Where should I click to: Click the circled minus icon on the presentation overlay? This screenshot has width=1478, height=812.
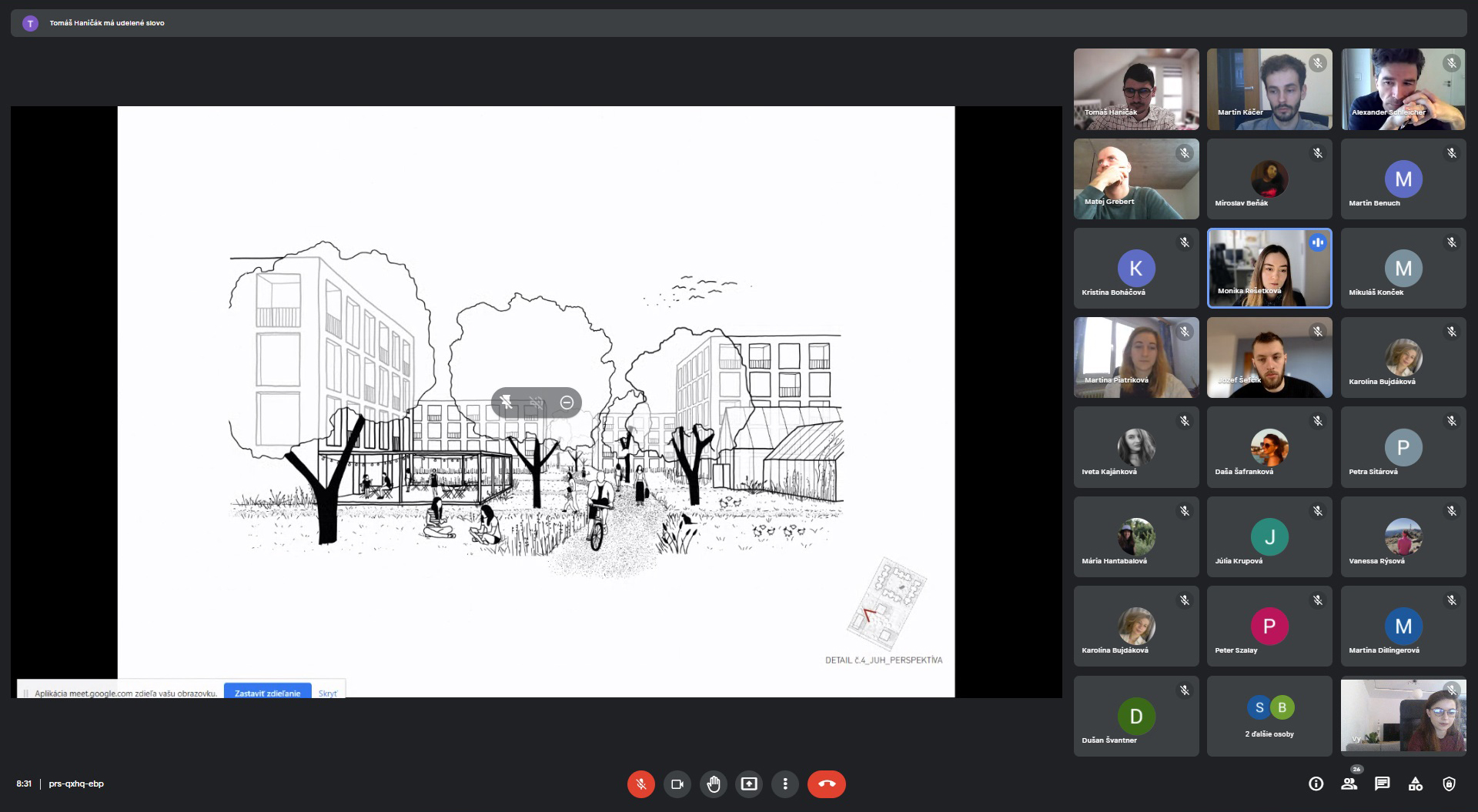[567, 402]
